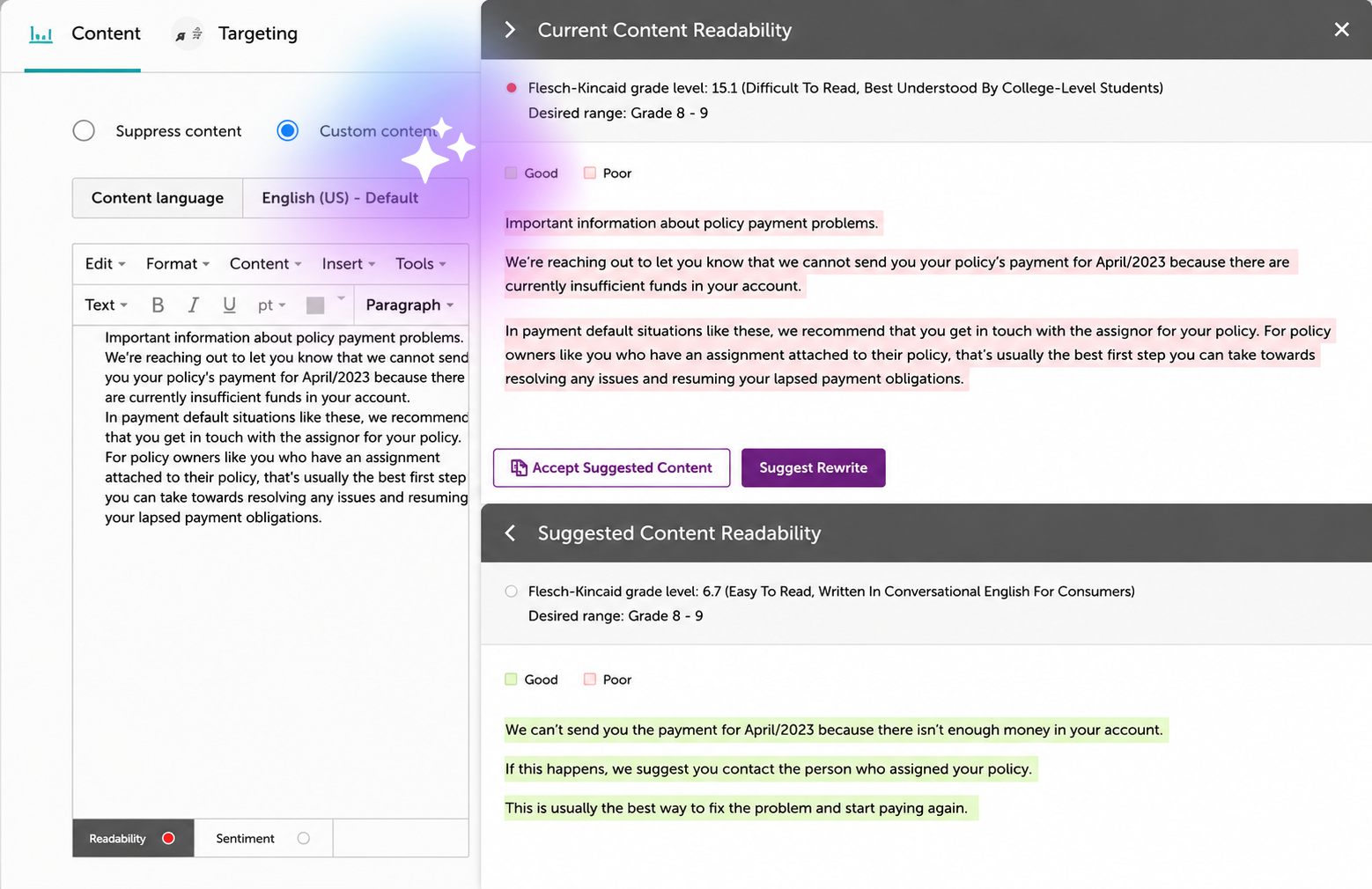Click the Sentiment status circle
This screenshot has width=1372, height=889.
point(303,838)
